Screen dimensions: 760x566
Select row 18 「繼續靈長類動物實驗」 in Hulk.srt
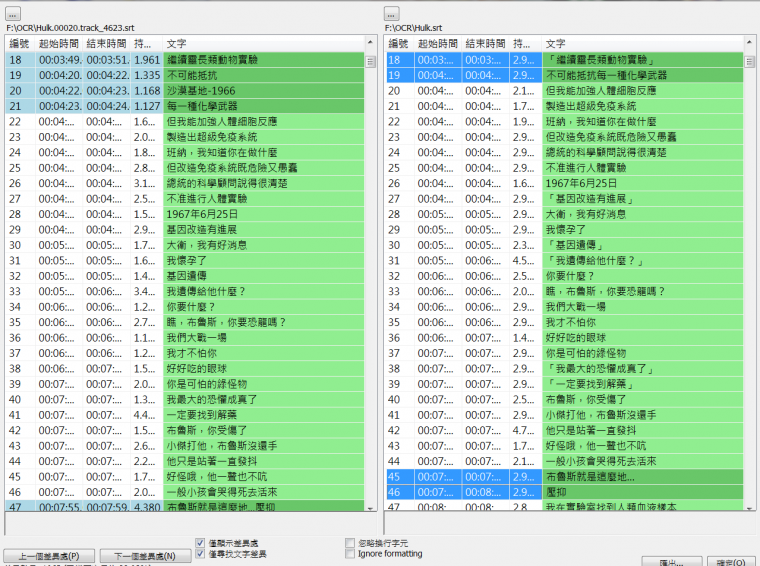click(x=564, y=60)
